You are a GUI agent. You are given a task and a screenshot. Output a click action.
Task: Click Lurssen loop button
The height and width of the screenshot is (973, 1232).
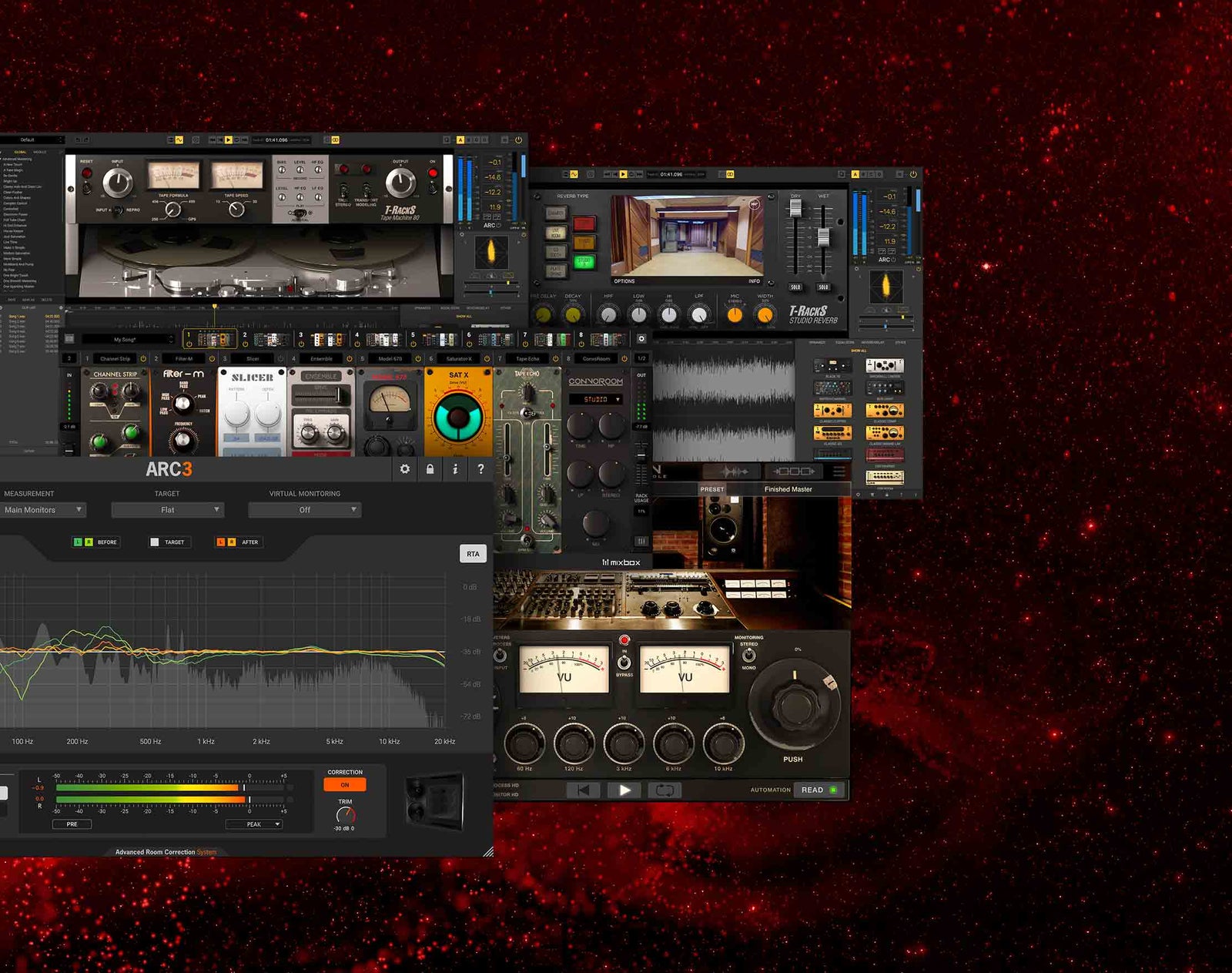click(665, 790)
